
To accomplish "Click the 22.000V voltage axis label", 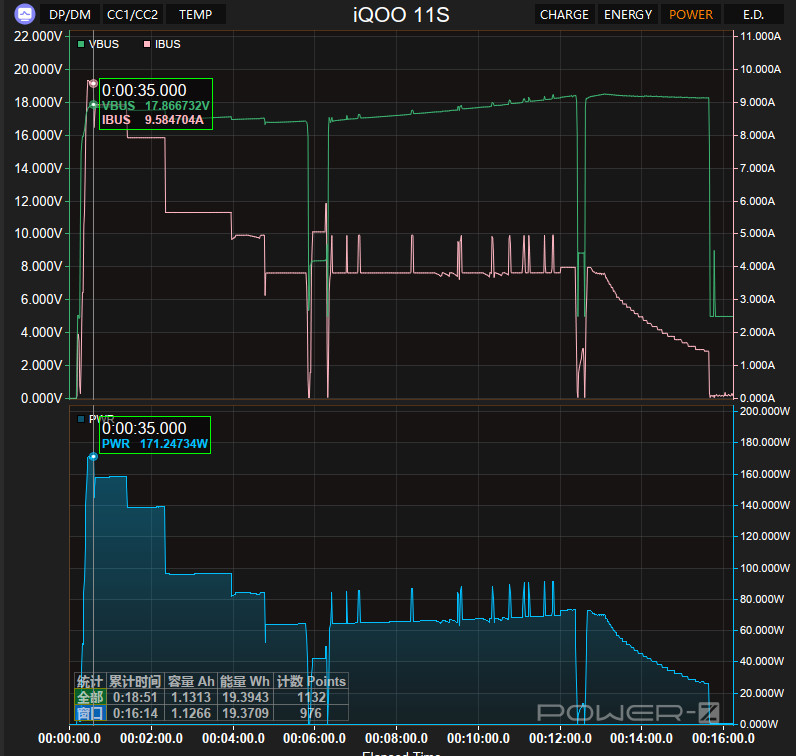I will pyautogui.click(x=38, y=36).
